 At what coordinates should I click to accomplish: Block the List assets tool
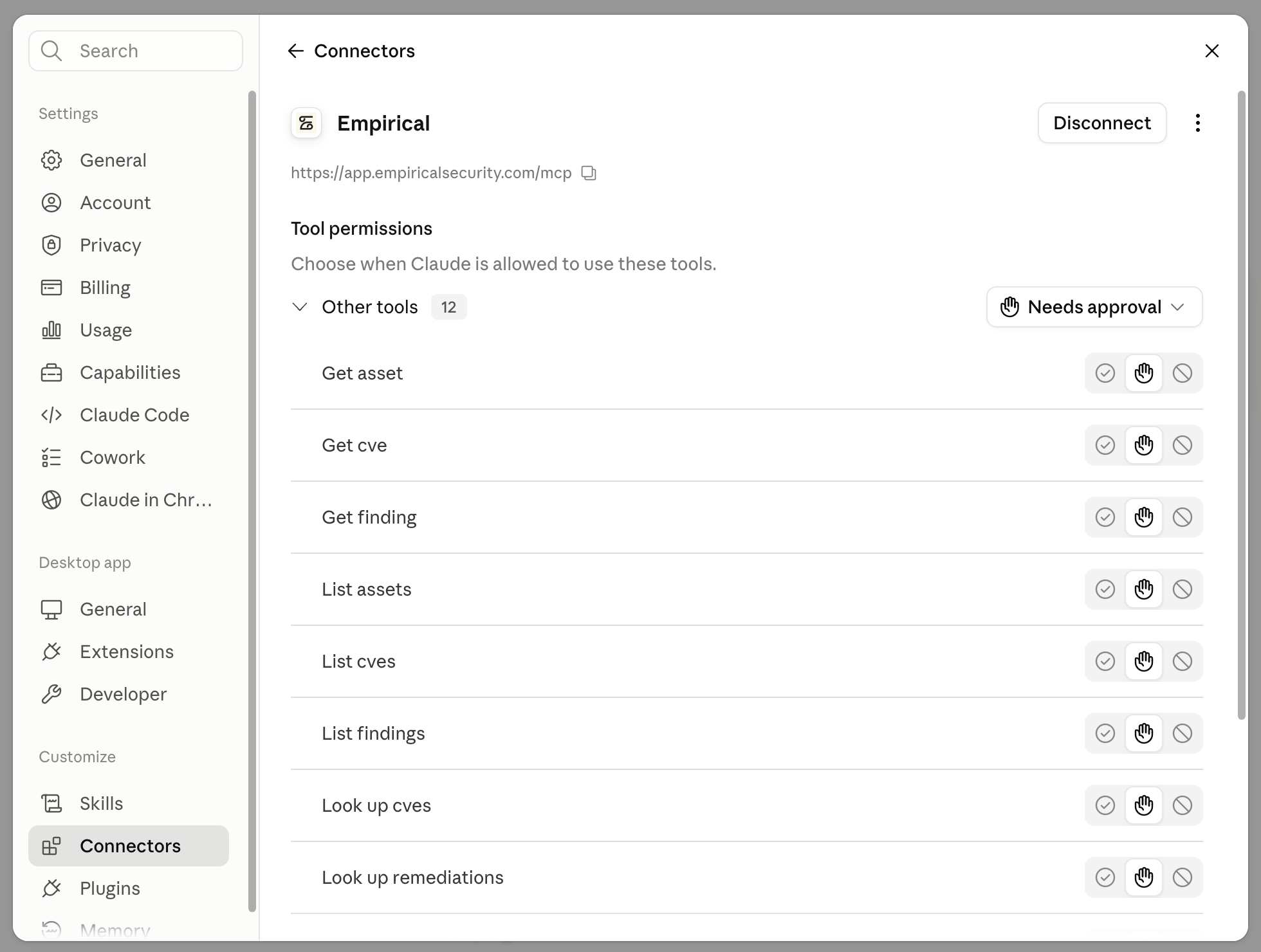pyautogui.click(x=1183, y=589)
